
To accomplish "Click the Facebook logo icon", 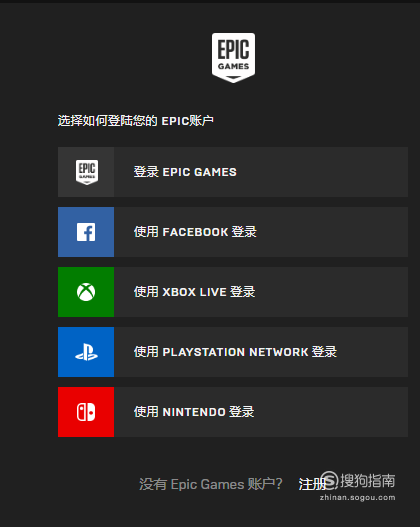I will coord(86,232).
